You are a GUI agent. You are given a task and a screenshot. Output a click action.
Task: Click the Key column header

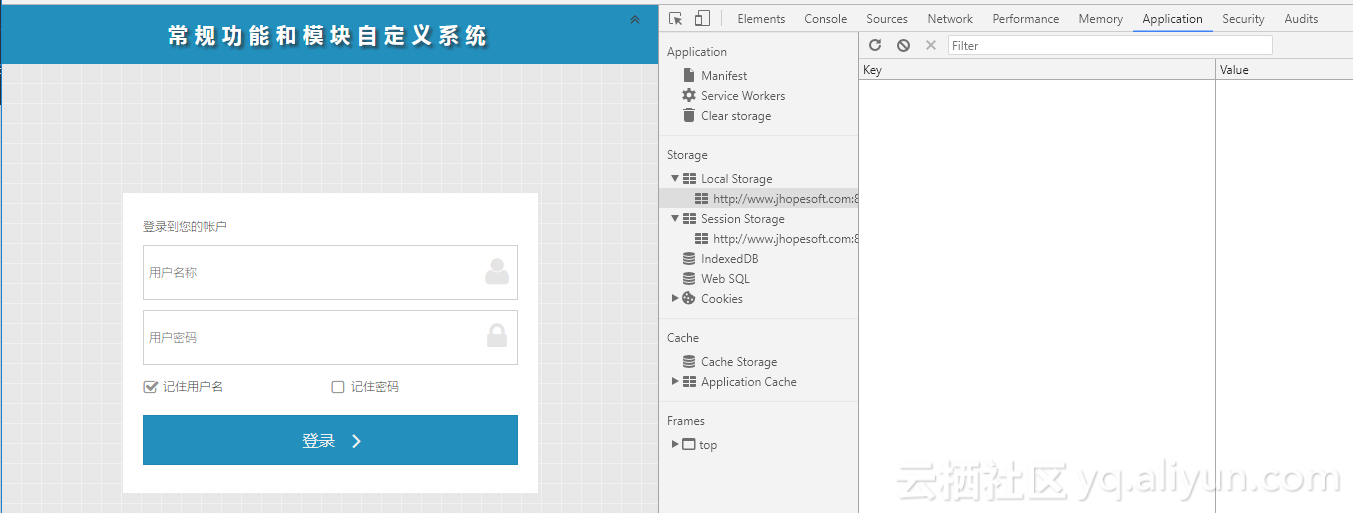1037,70
